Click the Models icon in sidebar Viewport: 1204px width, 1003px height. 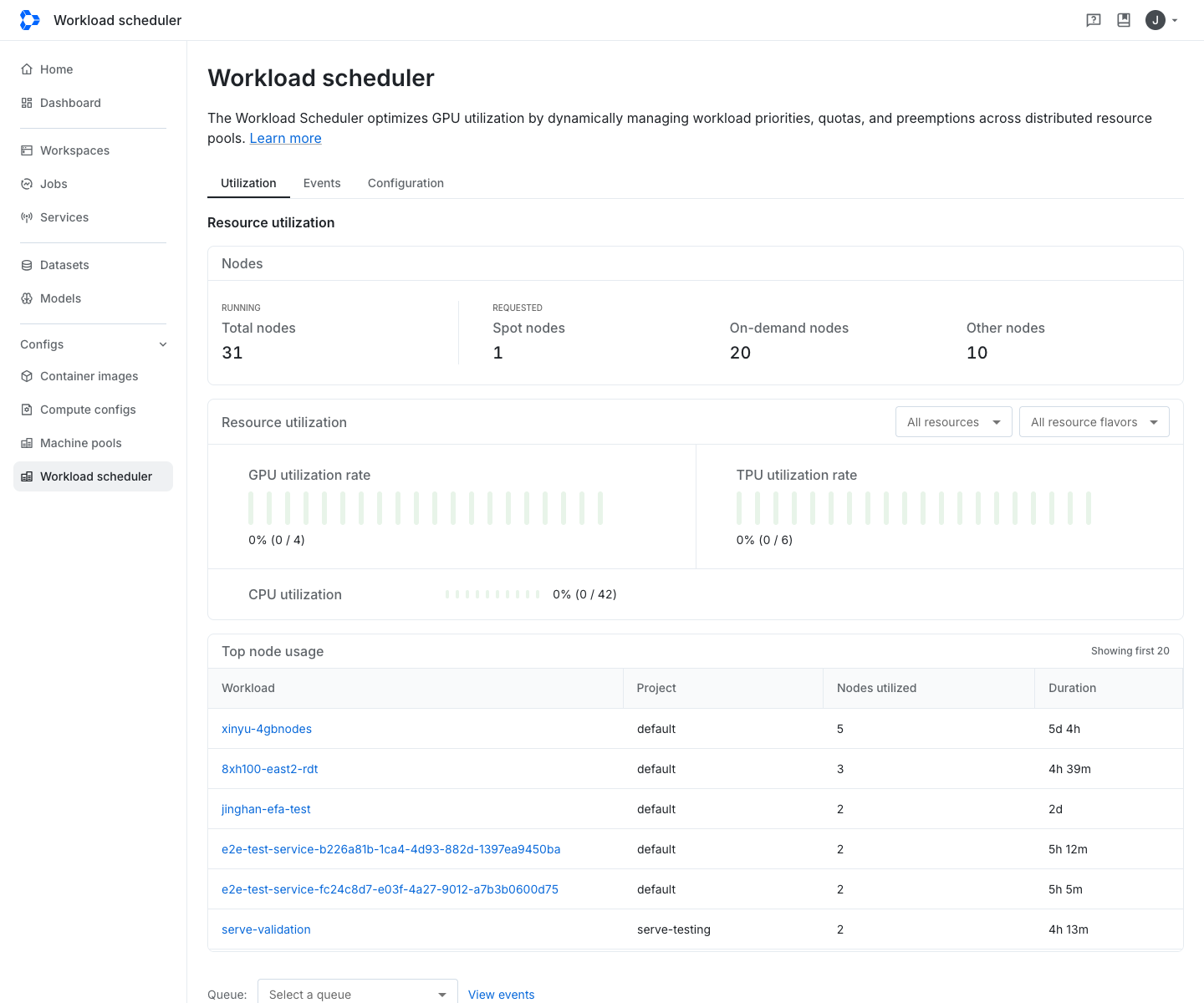click(x=27, y=298)
